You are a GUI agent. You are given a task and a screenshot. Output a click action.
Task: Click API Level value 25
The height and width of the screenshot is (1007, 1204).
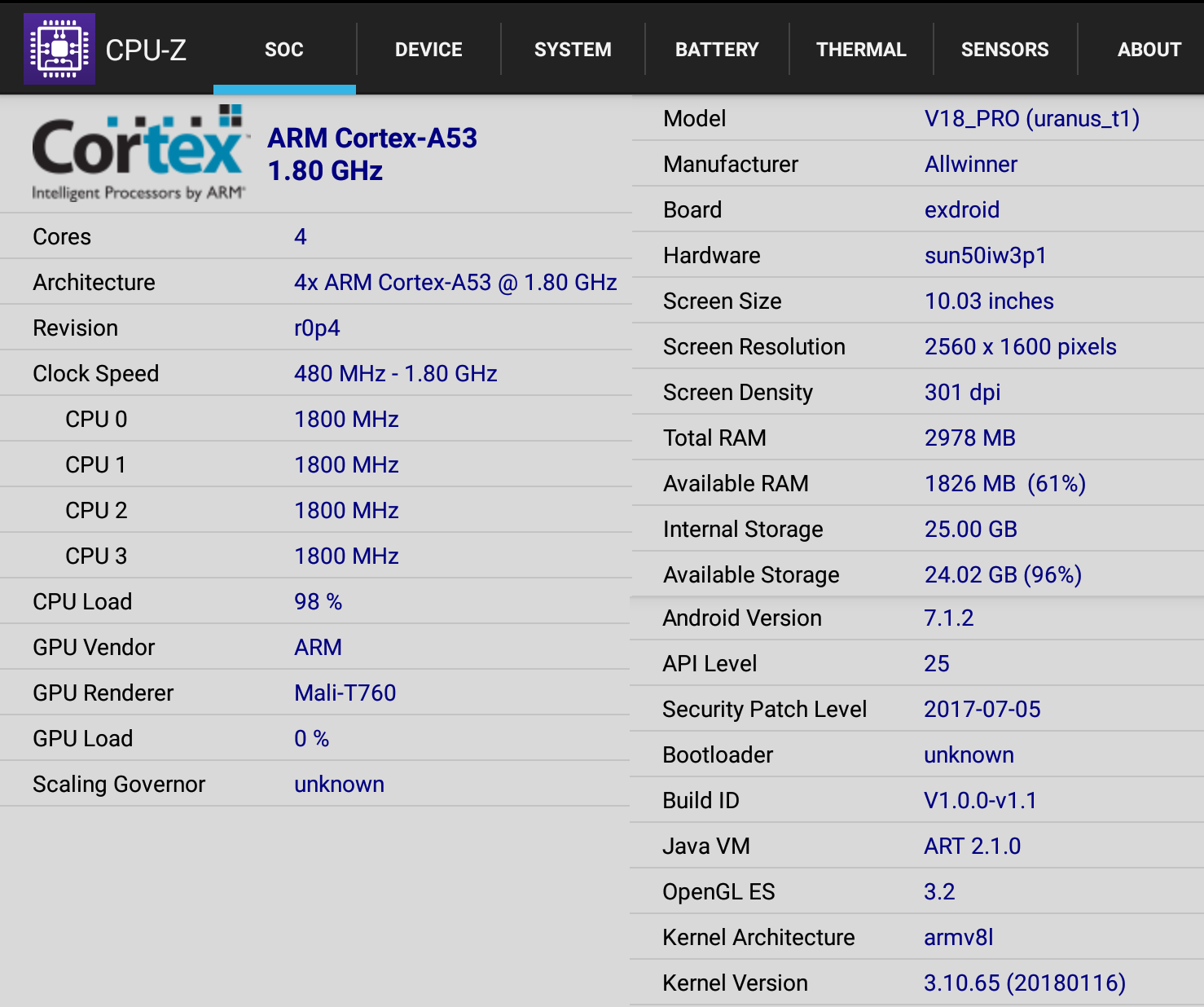coord(937,663)
